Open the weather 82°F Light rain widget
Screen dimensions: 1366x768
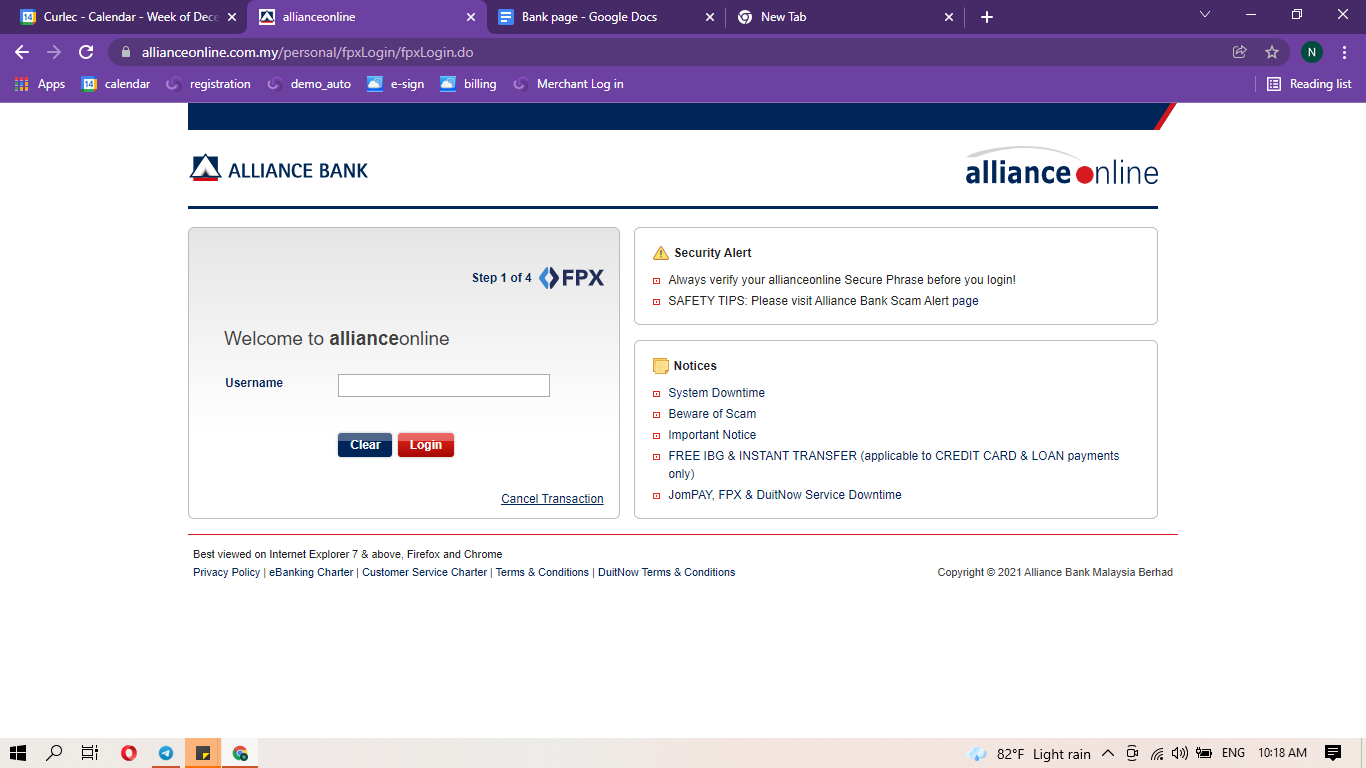tap(1029, 754)
